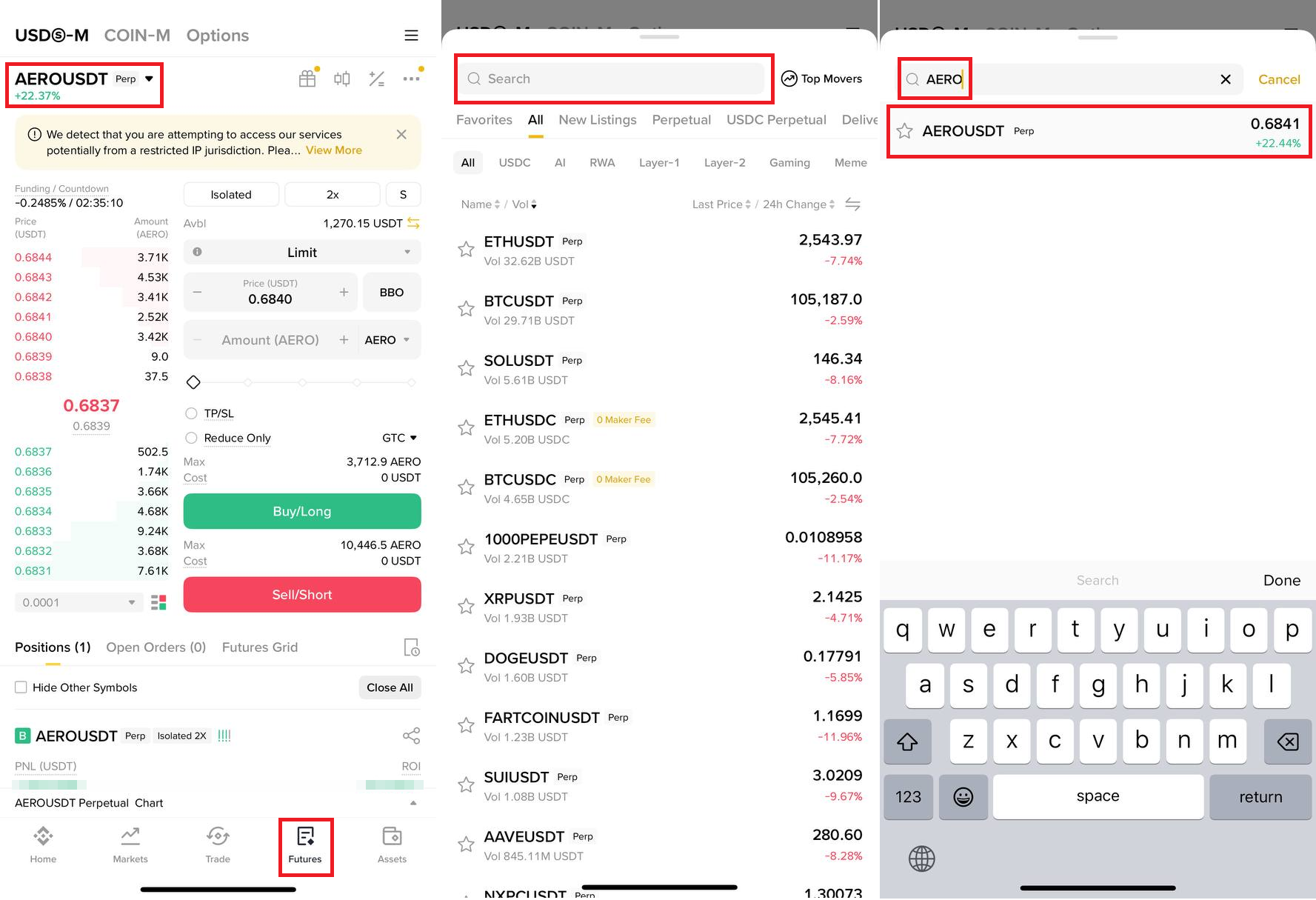Tap the Sell/Short button
The image size is (1316, 900).
tap(302, 595)
